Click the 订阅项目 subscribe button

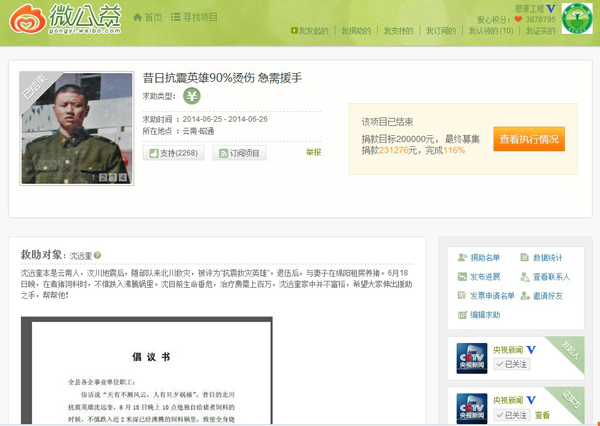tap(239, 153)
